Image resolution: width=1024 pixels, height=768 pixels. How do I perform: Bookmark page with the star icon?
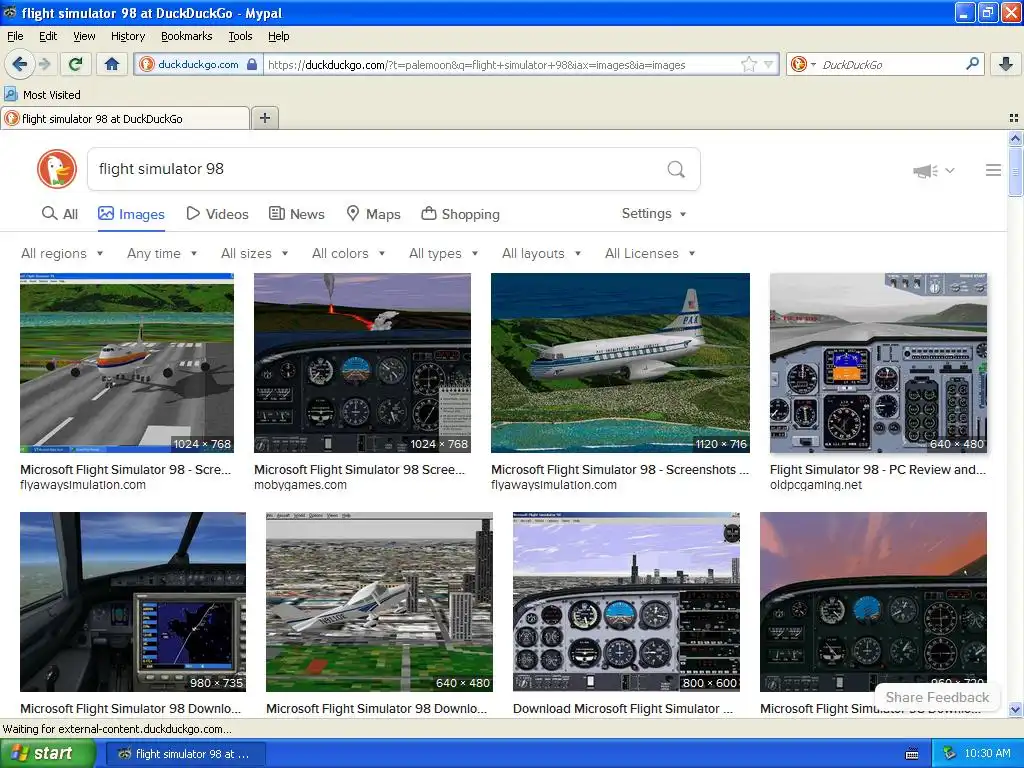[748, 64]
